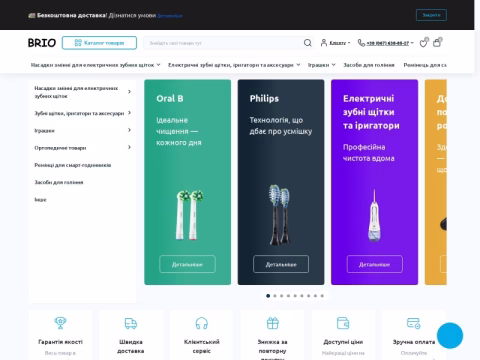
Task: Close the free delivery banner
Action: tap(431, 15)
